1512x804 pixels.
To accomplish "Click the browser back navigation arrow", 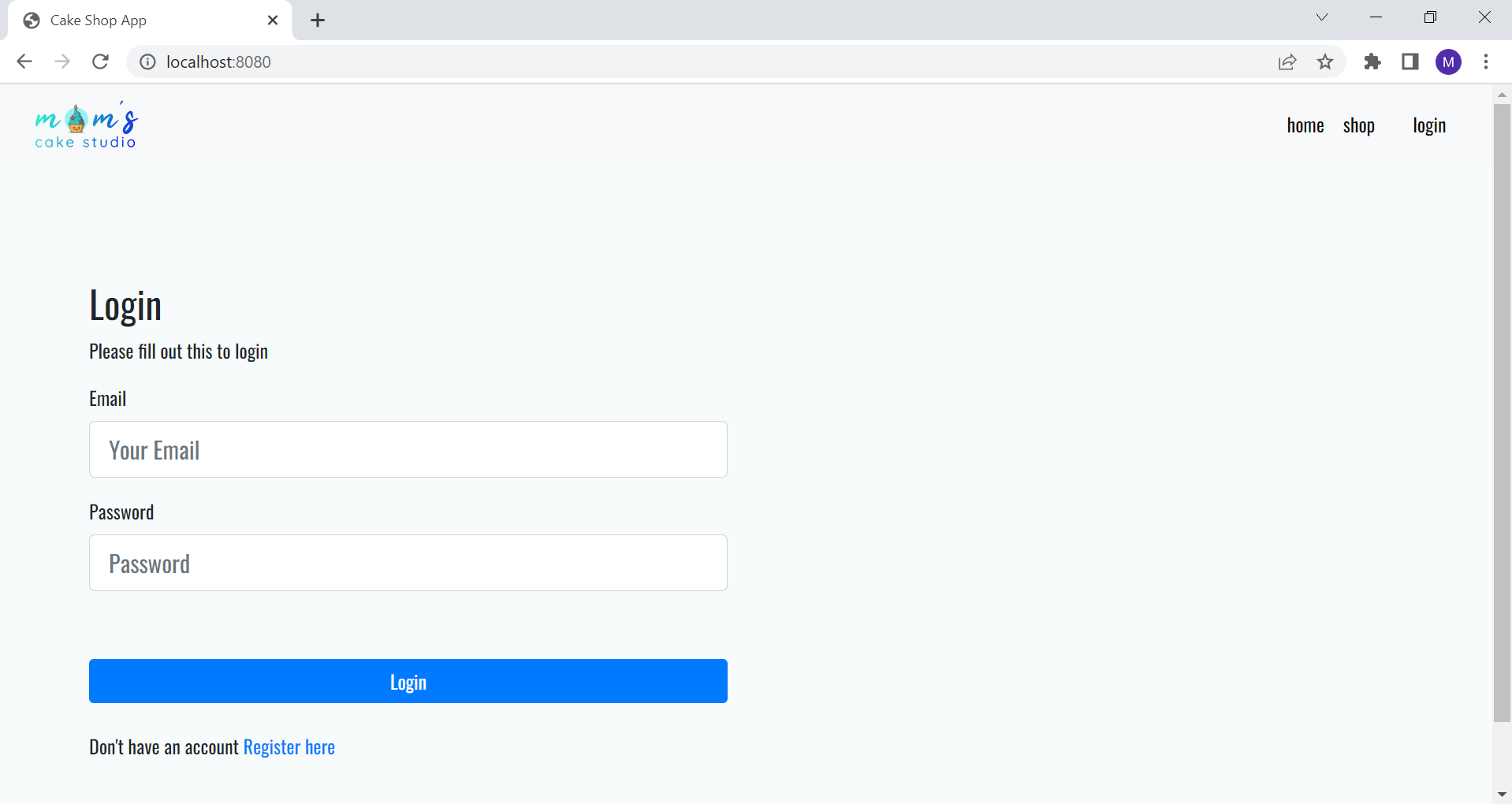I will [x=24, y=61].
